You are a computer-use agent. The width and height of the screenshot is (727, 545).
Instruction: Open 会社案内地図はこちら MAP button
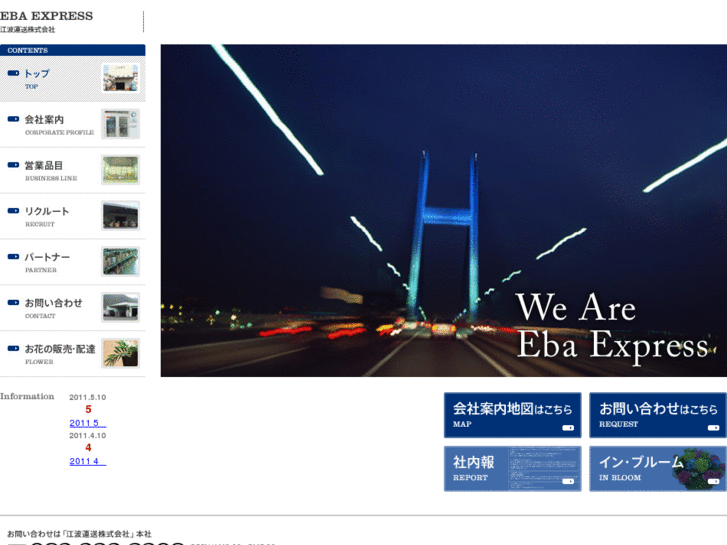click(x=512, y=415)
